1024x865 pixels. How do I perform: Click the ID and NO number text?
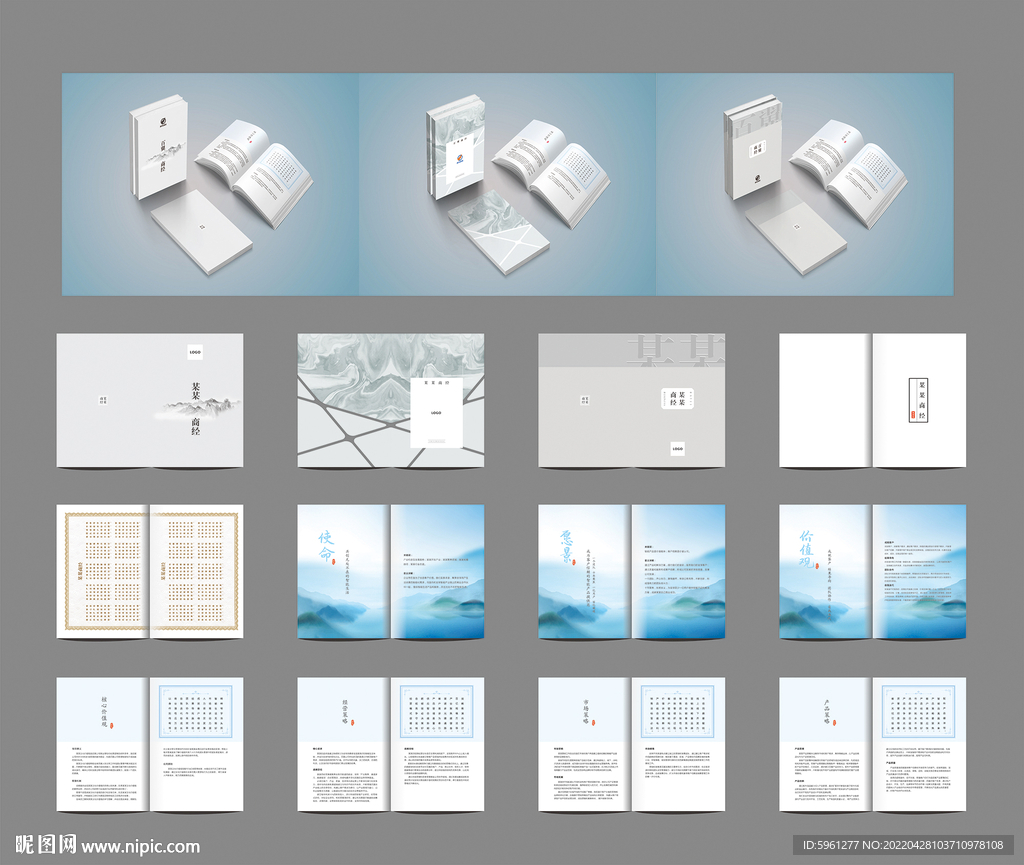point(908,846)
